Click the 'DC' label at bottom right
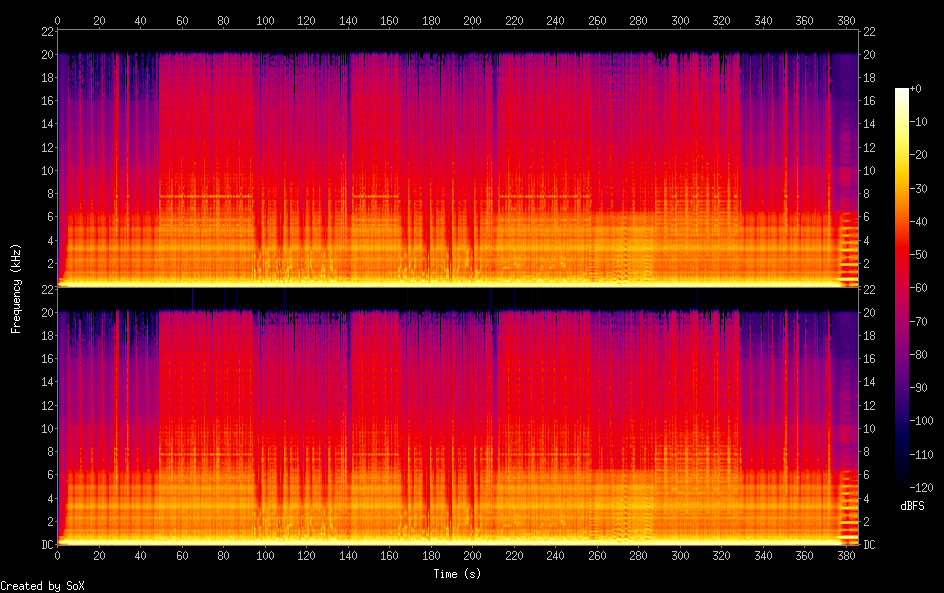This screenshot has width=944, height=593. pyautogui.click(x=869, y=545)
